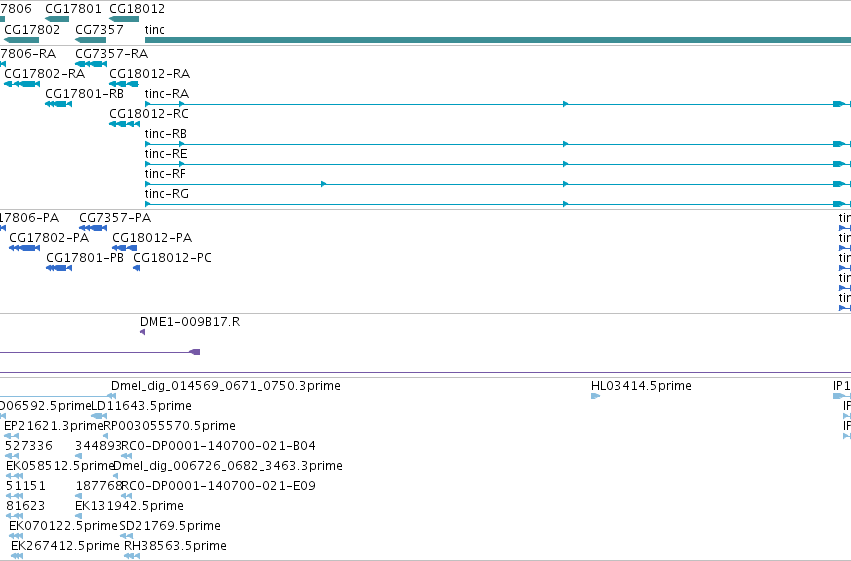Open Dmel_dig_006726_0682_3463.3prime EST label

pyautogui.click(x=228, y=467)
